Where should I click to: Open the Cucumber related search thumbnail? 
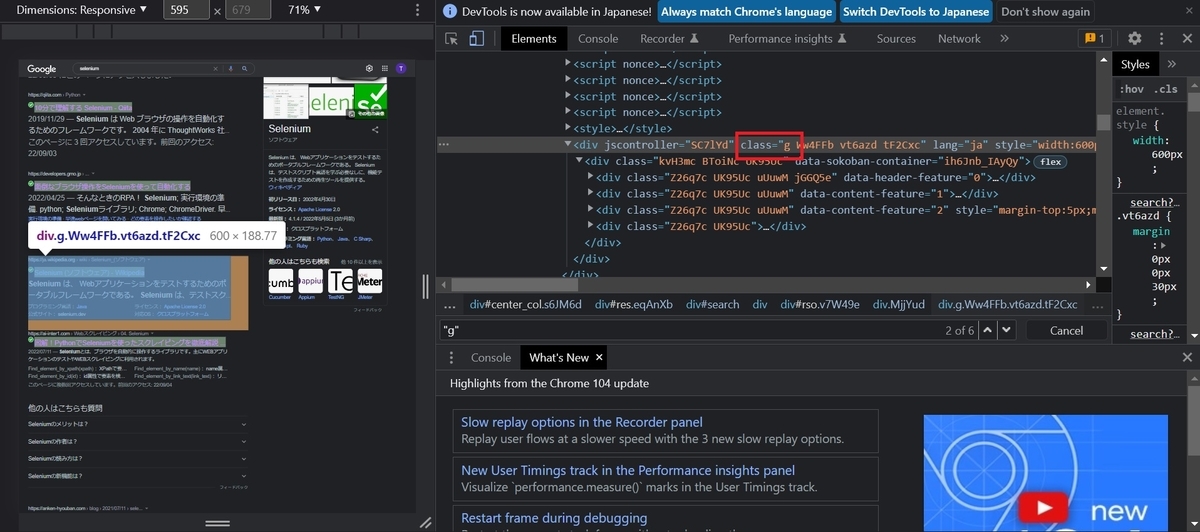280,283
